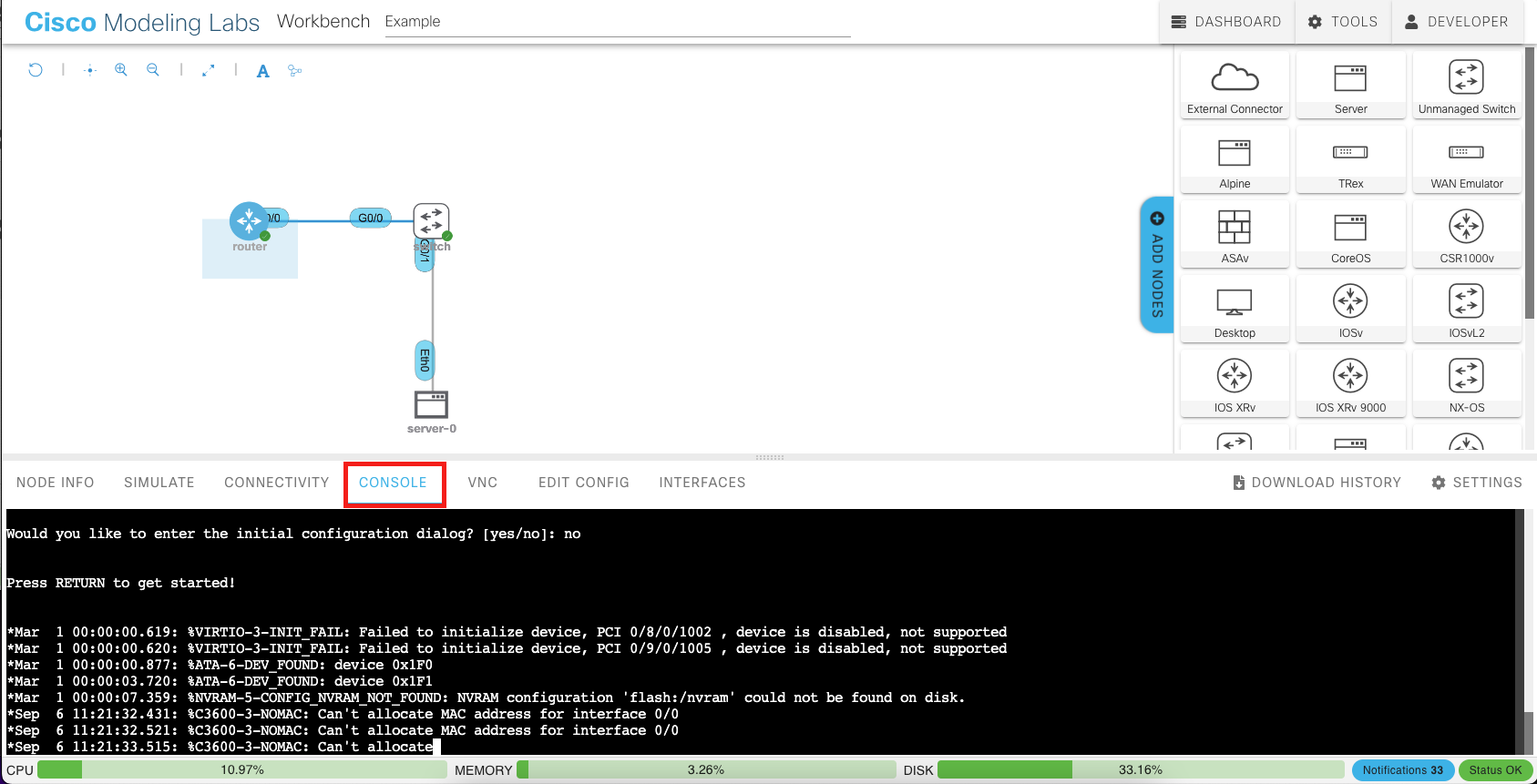1537x784 pixels.
Task: Open the NODE INFO tab
Action: 56,483
